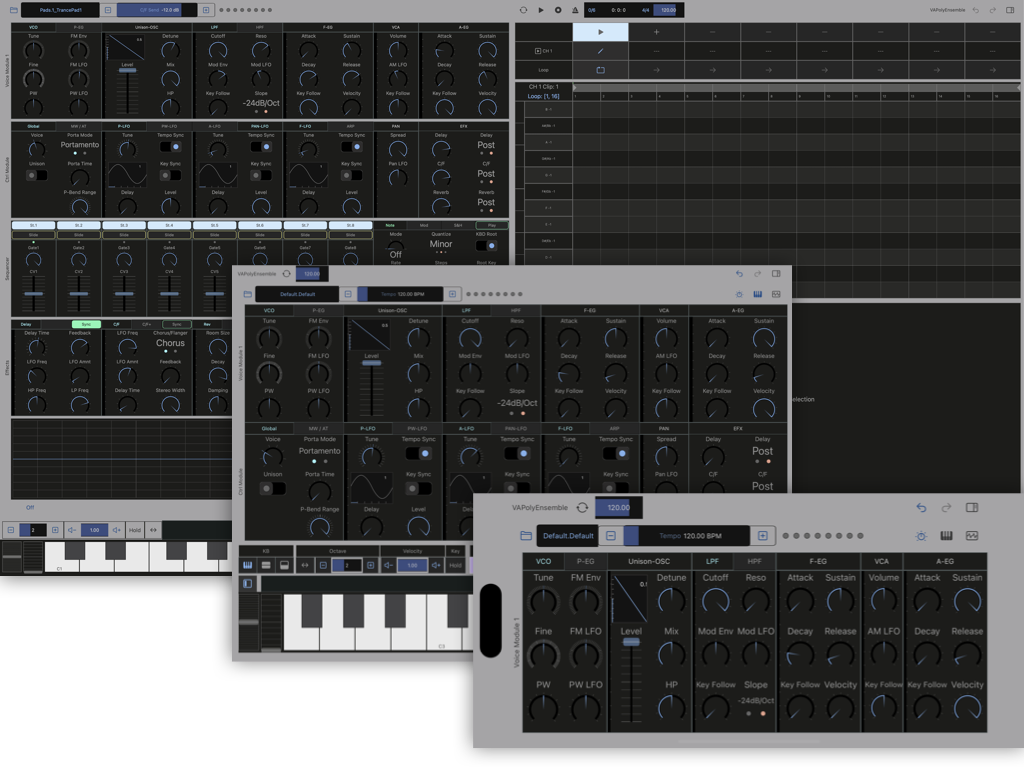The image size is (1024, 768).
Task: Open preset folder in the middle window
Action: (248, 294)
